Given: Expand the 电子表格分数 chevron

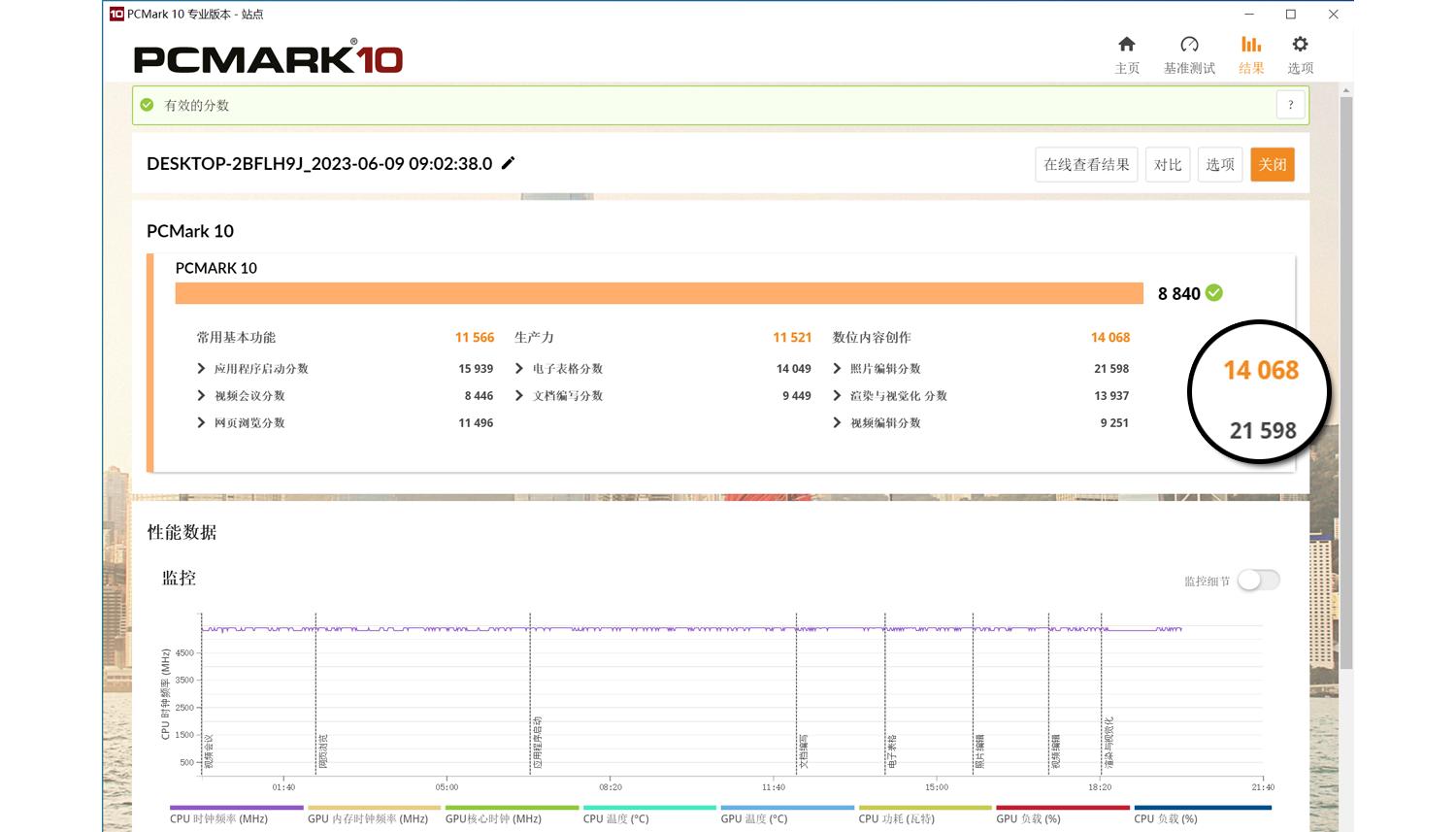Looking at the screenshot, I should (x=520, y=368).
